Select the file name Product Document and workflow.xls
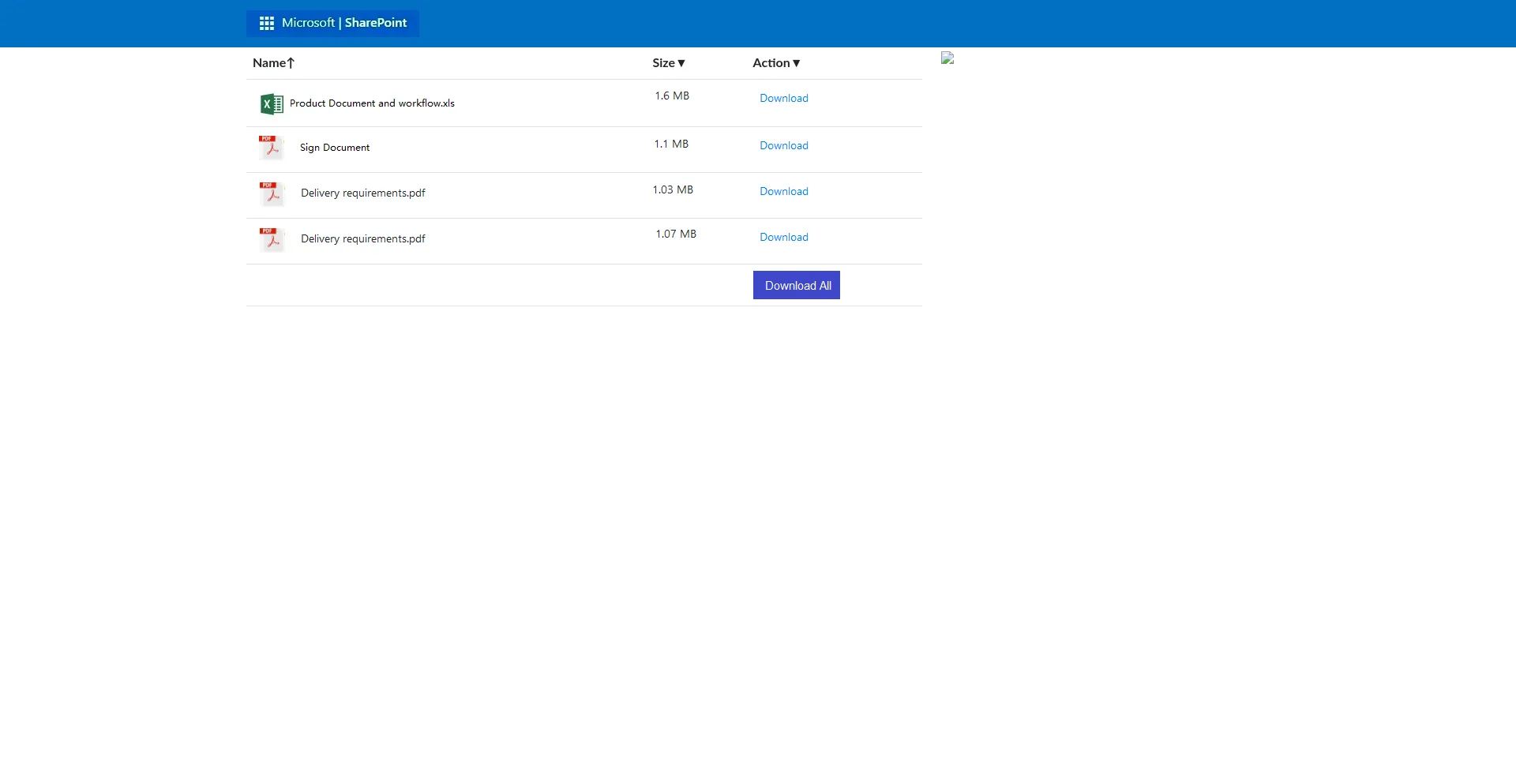Screen dimensions: 1516x784 pyautogui.click(x=371, y=103)
